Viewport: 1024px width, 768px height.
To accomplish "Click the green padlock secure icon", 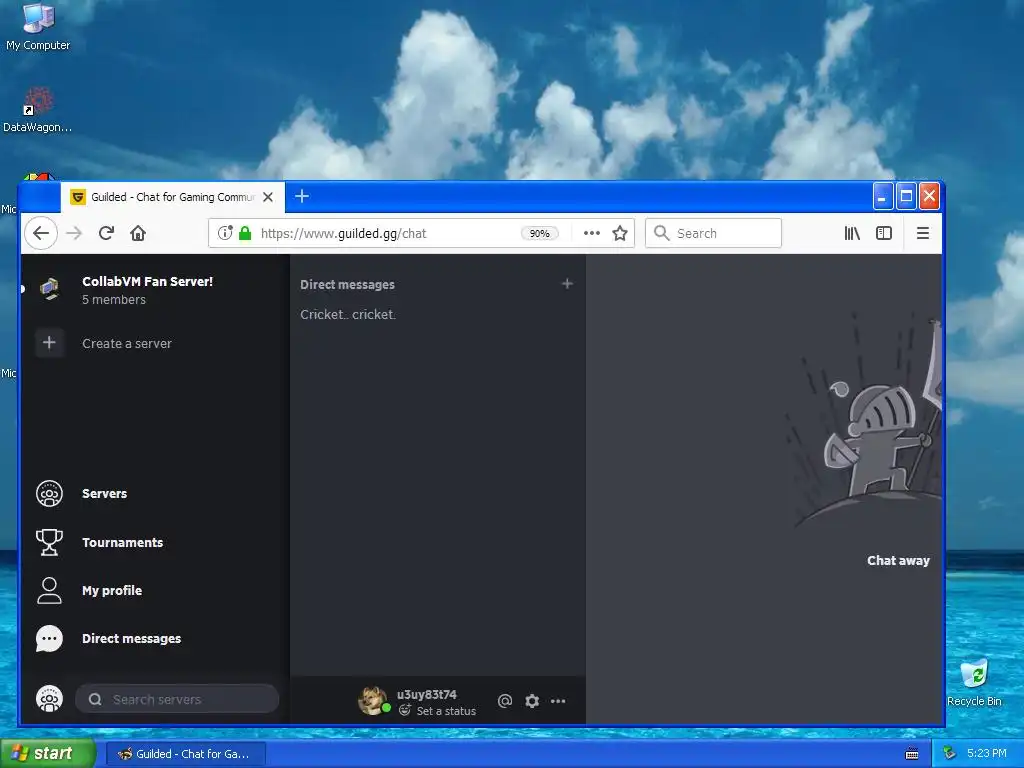I will (x=245, y=233).
